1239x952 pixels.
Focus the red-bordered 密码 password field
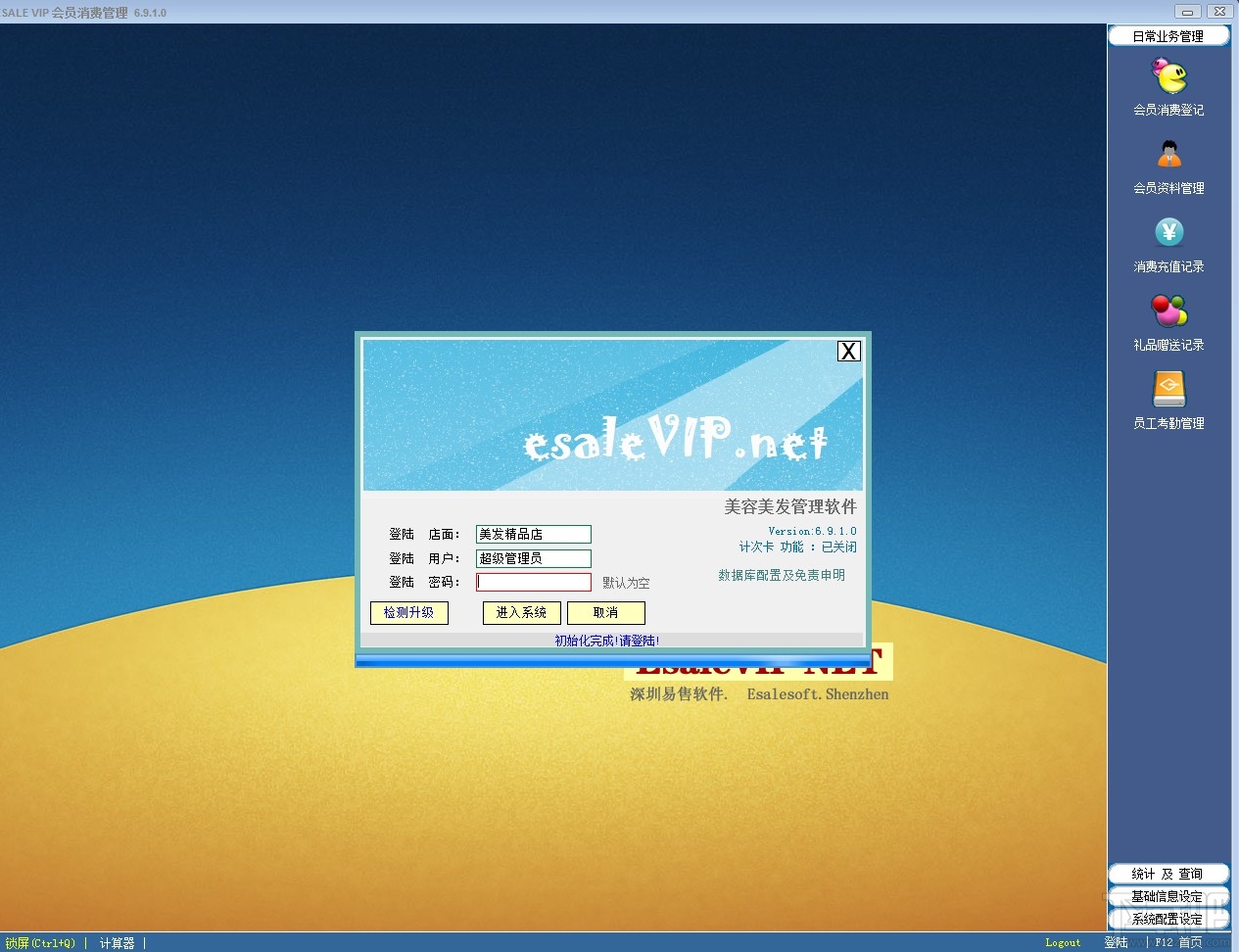pyautogui.click(x=534, y=582)
